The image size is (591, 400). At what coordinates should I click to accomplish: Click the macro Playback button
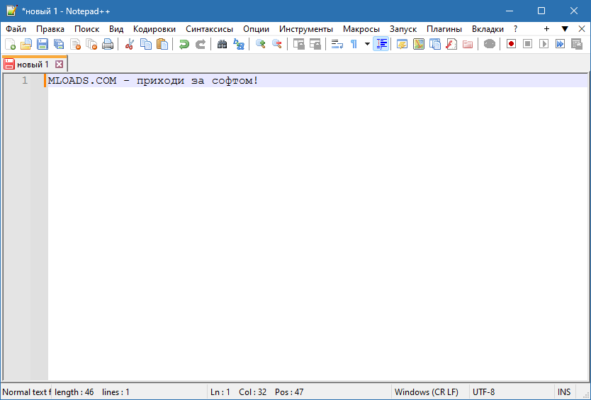pyautogui.click(x=544, y=44)
